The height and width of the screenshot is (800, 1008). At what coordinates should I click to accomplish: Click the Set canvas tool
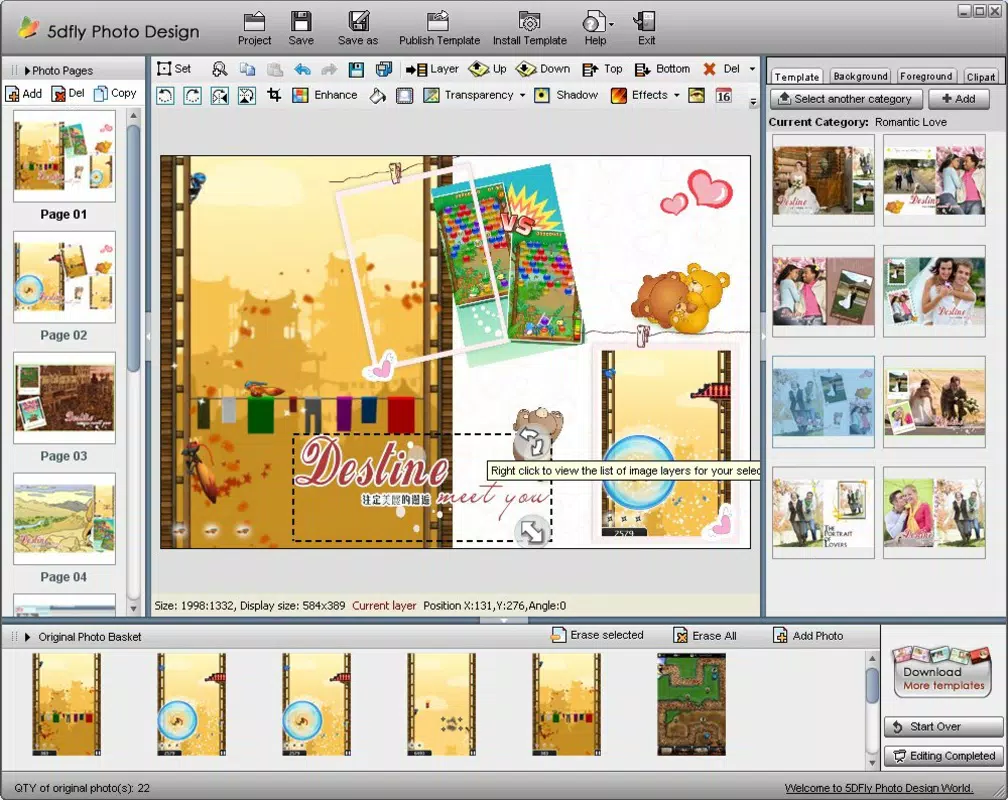(174, 69)
